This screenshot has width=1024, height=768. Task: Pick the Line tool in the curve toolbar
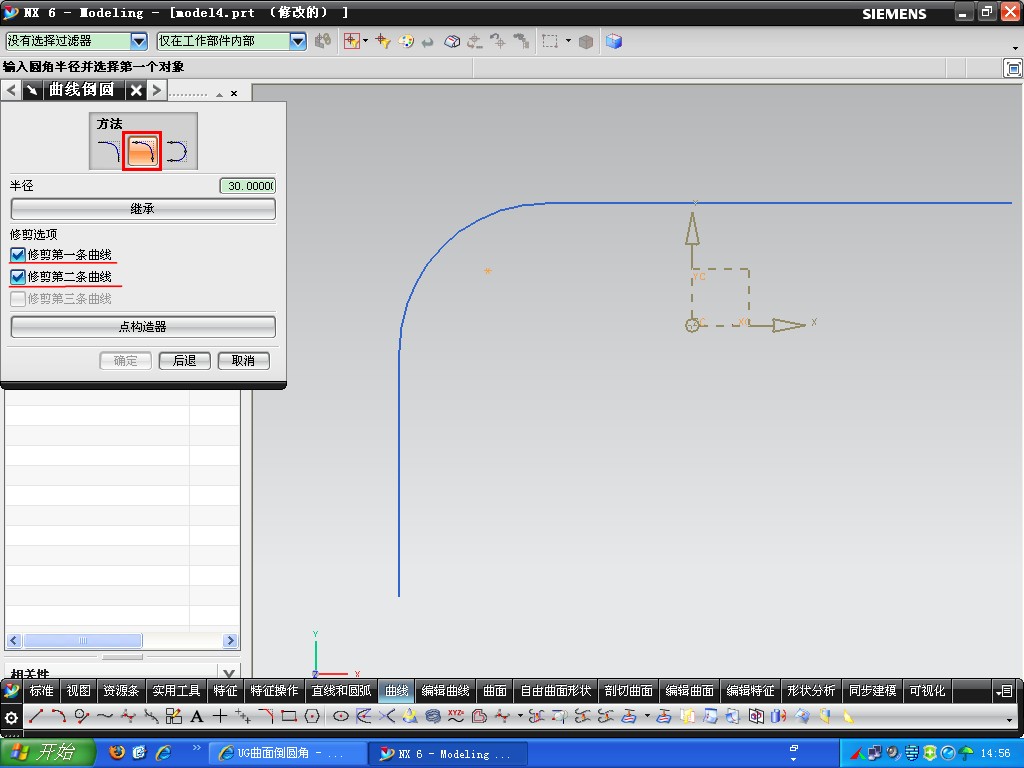(x=36, y=716)
